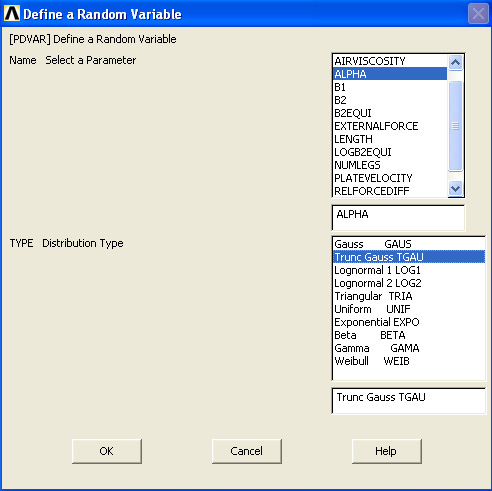The image size is (492, 491).
Task: Click the parameter list scroll up arrow
Action: pos(455,62)
